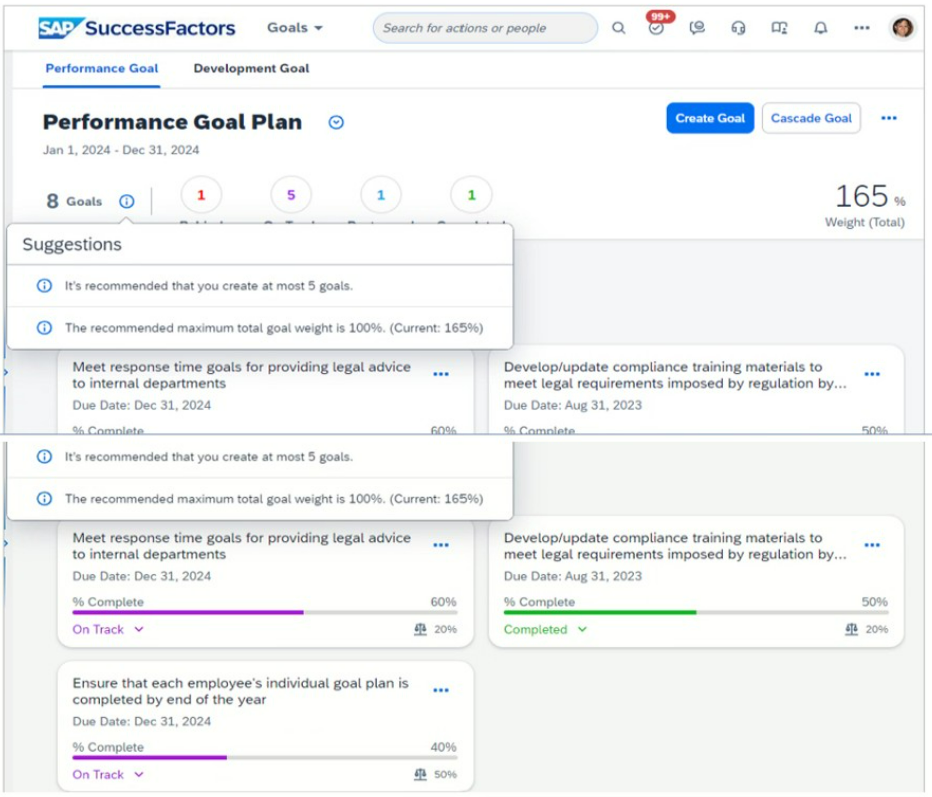Open the notifications bell icon
Screen dimensions: 932x797
(x=820, y=28)
